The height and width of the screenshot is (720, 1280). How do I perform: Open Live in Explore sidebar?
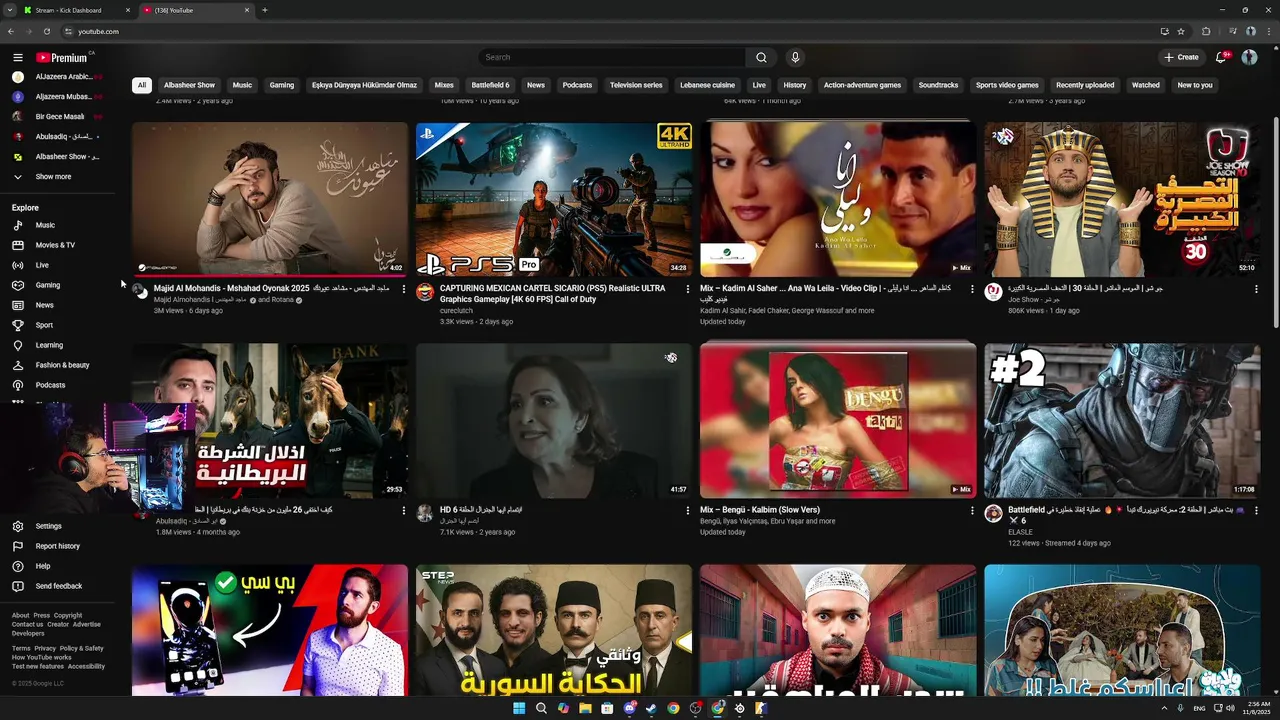[x=42, y=265]
